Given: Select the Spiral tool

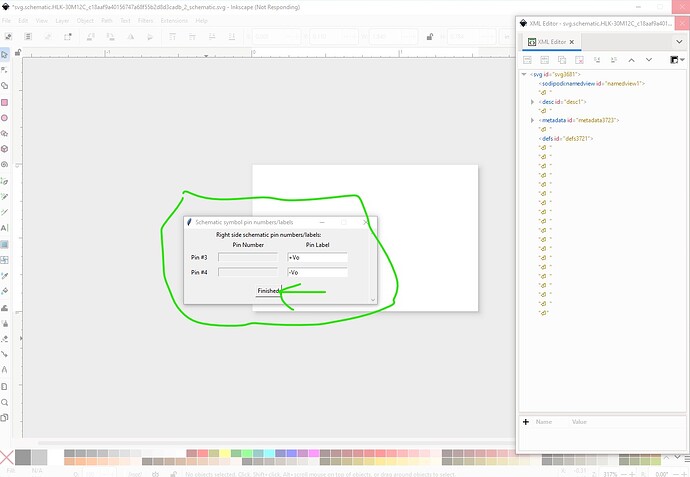Looking at the screenshot, I should 4,164.
